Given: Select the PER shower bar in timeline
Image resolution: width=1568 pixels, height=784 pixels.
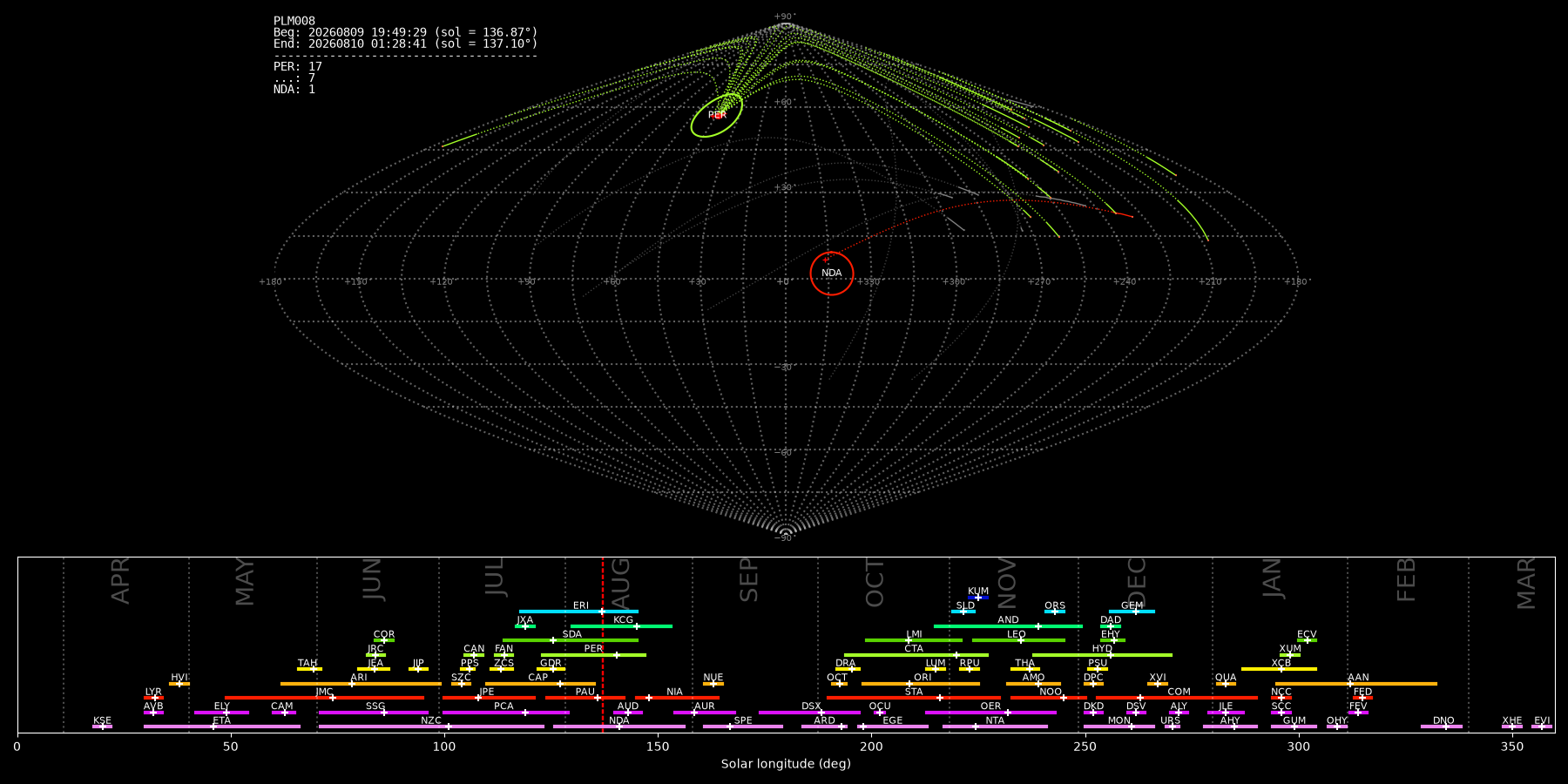Looking at the screenshot, I should pos(593,655).
